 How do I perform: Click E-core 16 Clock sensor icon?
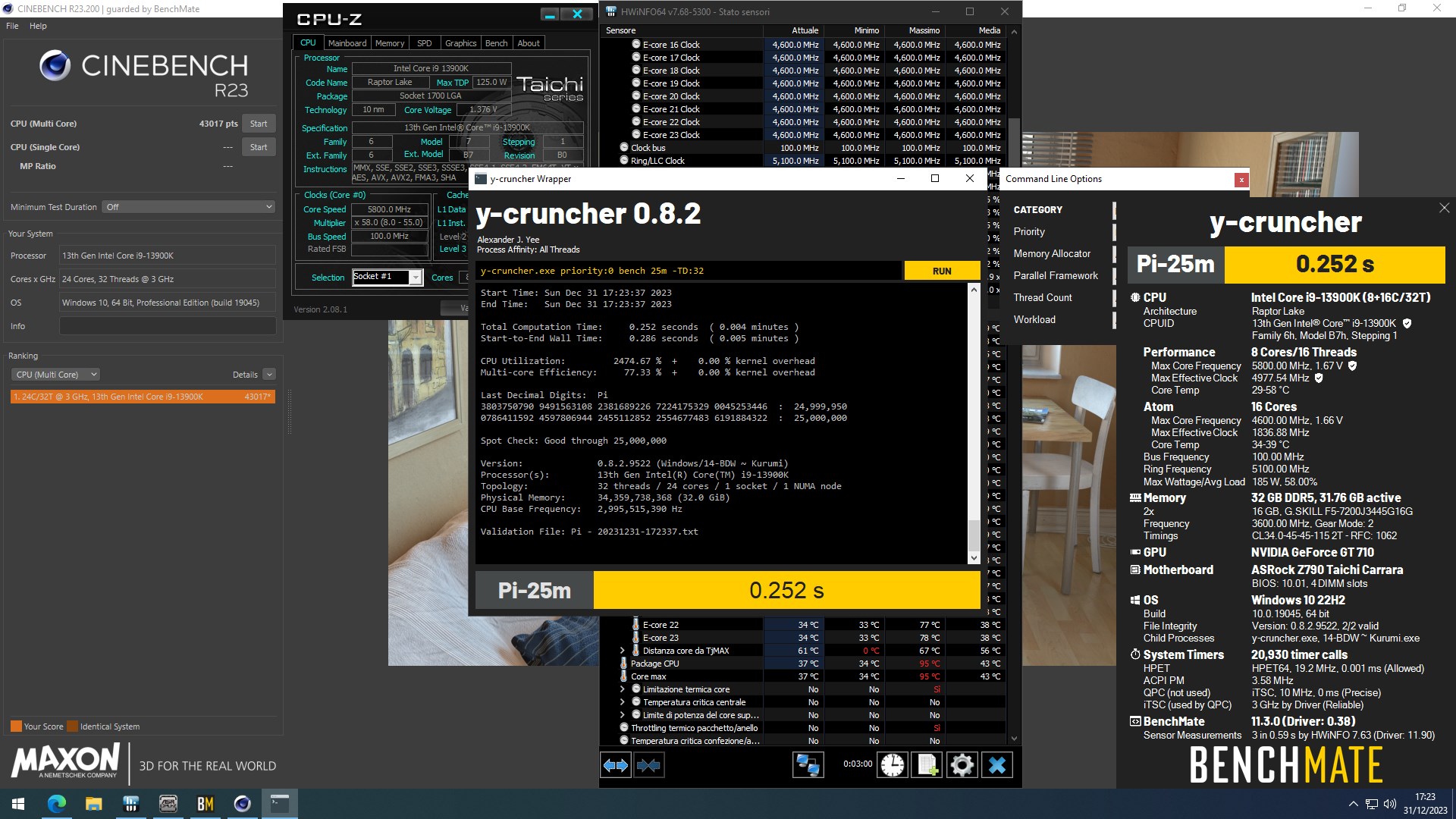(636, 45)
